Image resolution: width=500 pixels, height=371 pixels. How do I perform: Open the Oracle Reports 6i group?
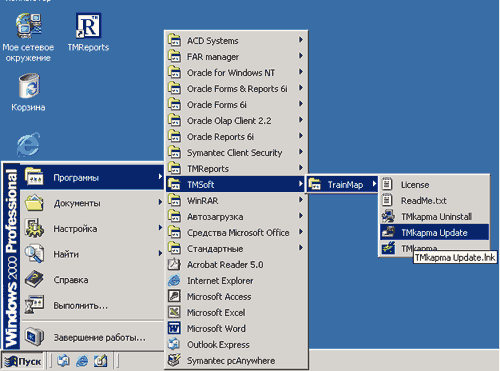(236, 136)
